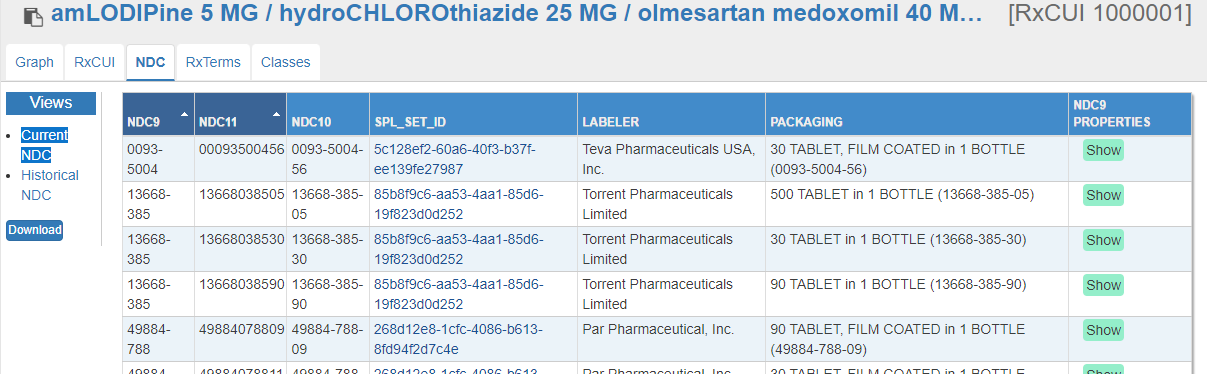Sort by the NDC11 column arrow
The width and height of the screenshot is (1207, 374).
coord(276,115)
